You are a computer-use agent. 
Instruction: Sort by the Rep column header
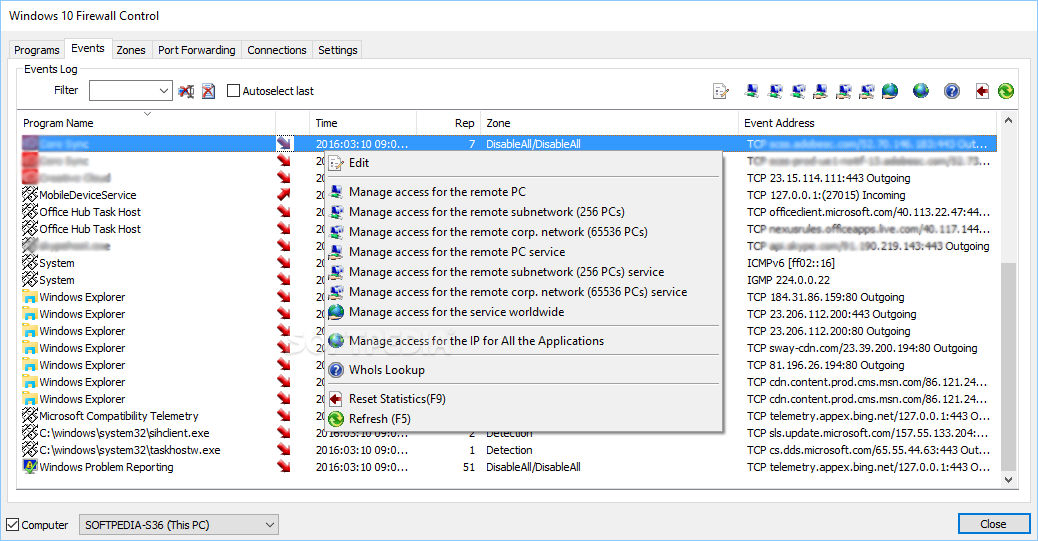click(x=449, y=123)
